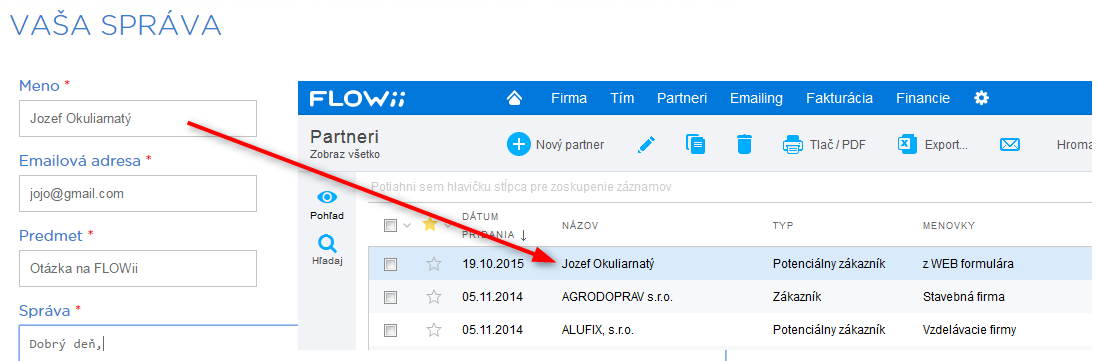This screenshot has width=1097, height=361.
Task: Click the envelope email icon
Action: click(x=1009, y=145)
